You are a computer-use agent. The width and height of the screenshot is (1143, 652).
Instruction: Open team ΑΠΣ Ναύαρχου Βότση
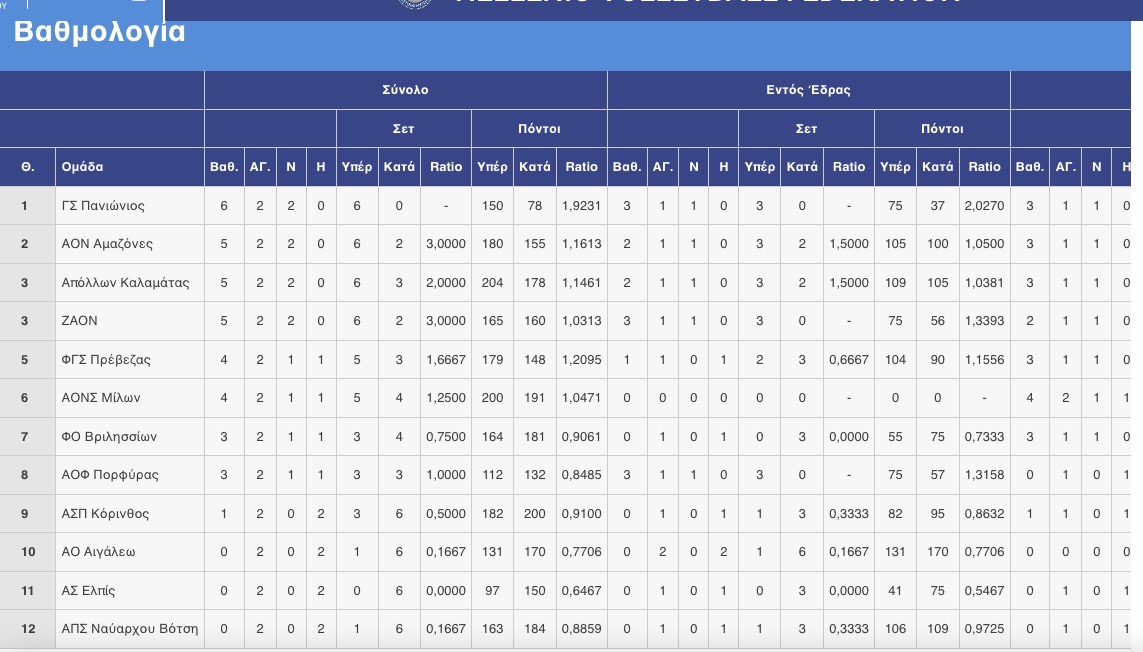[x=130, y=628]
